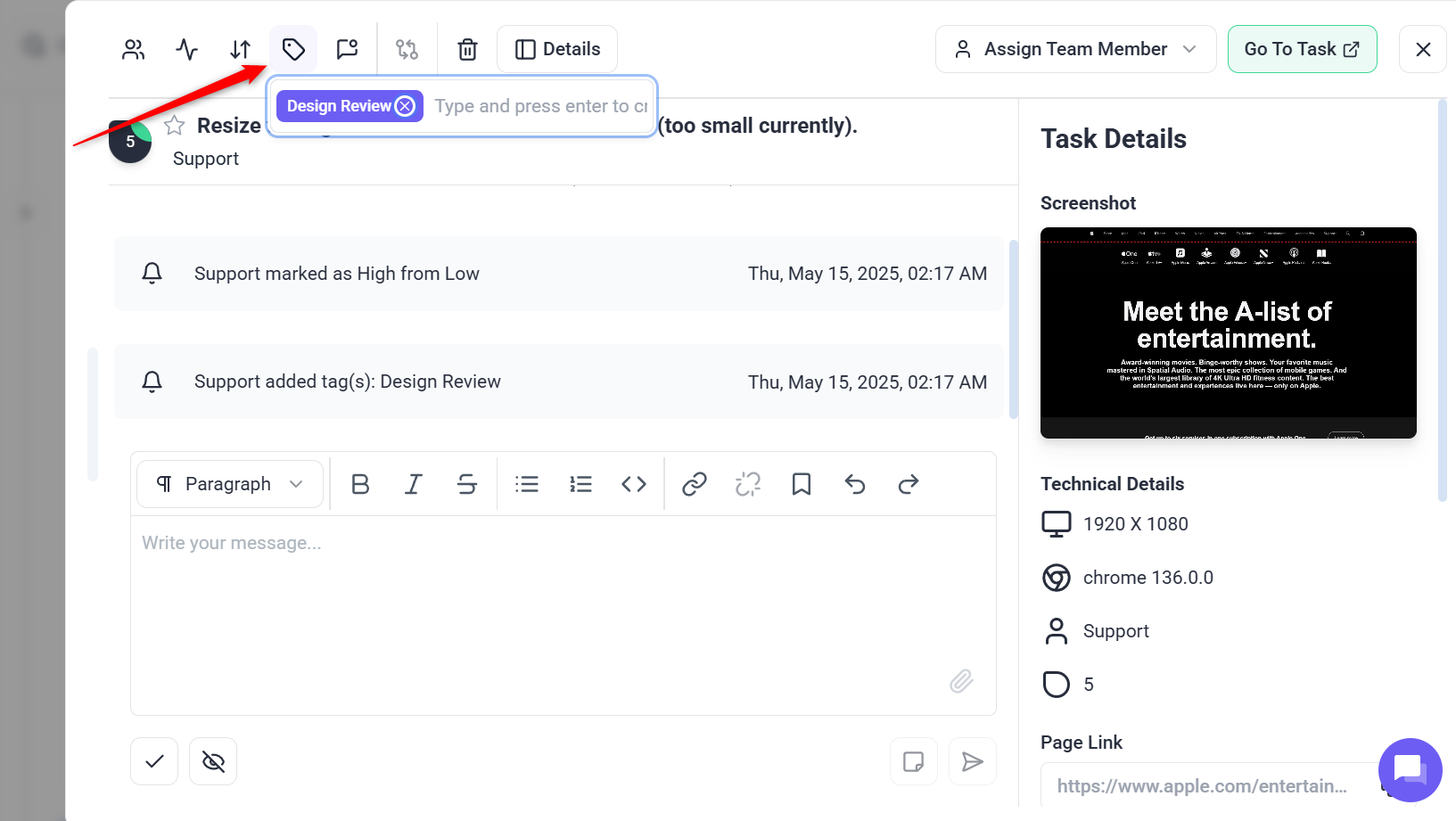Image resolution: width=1456 pixels, height=821 pixels.
Task: Toggle the Details panel
Action: tap(557, 49)
